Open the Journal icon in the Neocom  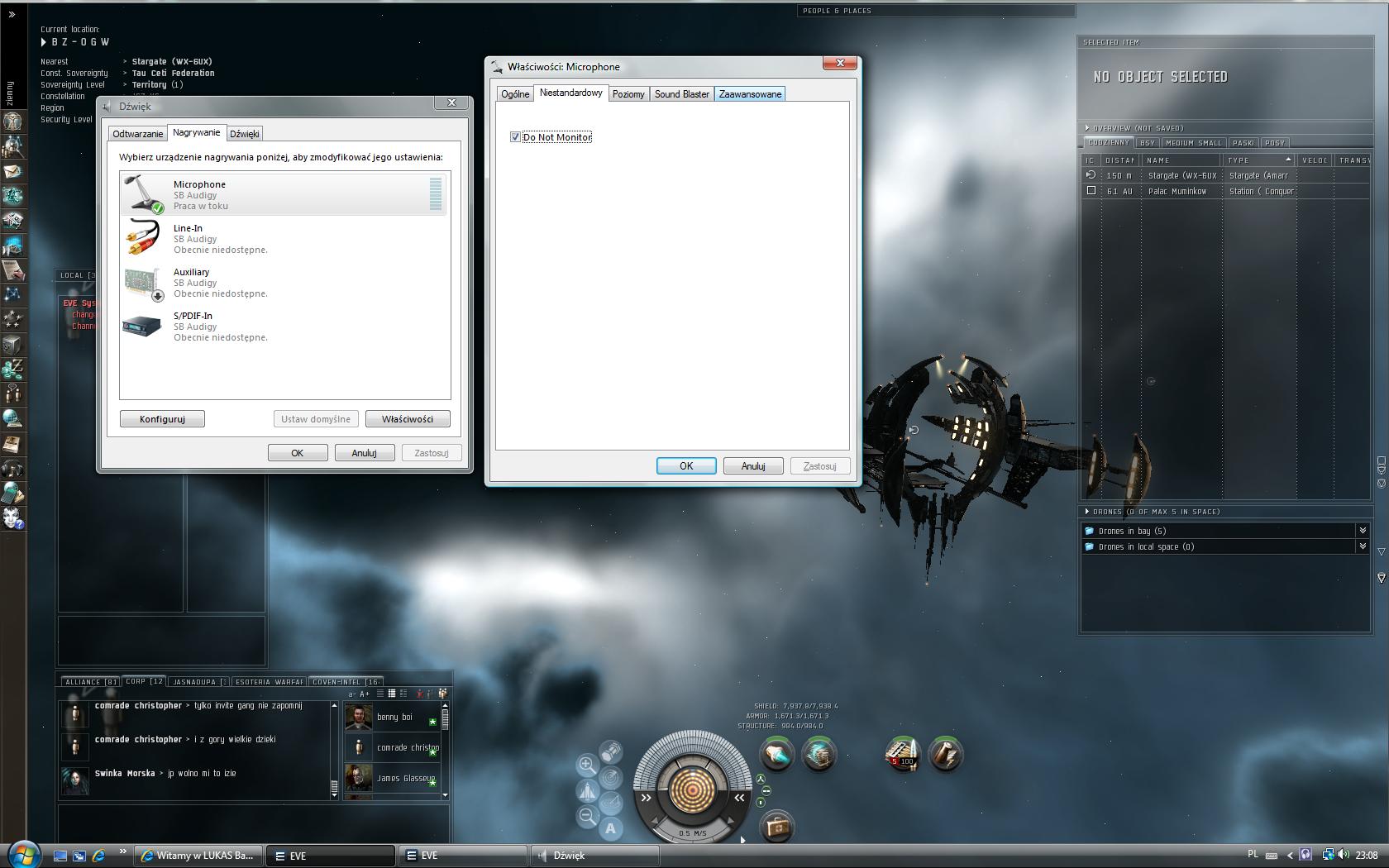coord(12,443)
